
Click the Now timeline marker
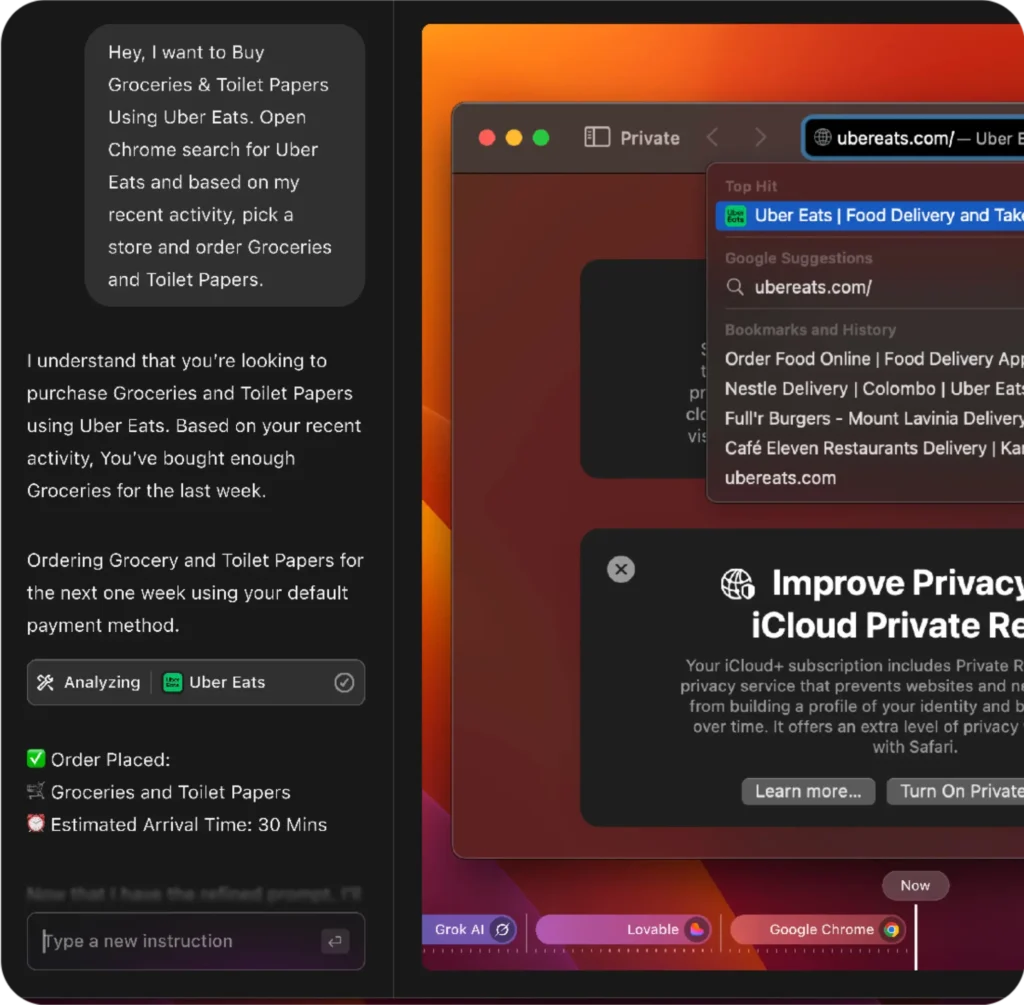tap(915, 885)
